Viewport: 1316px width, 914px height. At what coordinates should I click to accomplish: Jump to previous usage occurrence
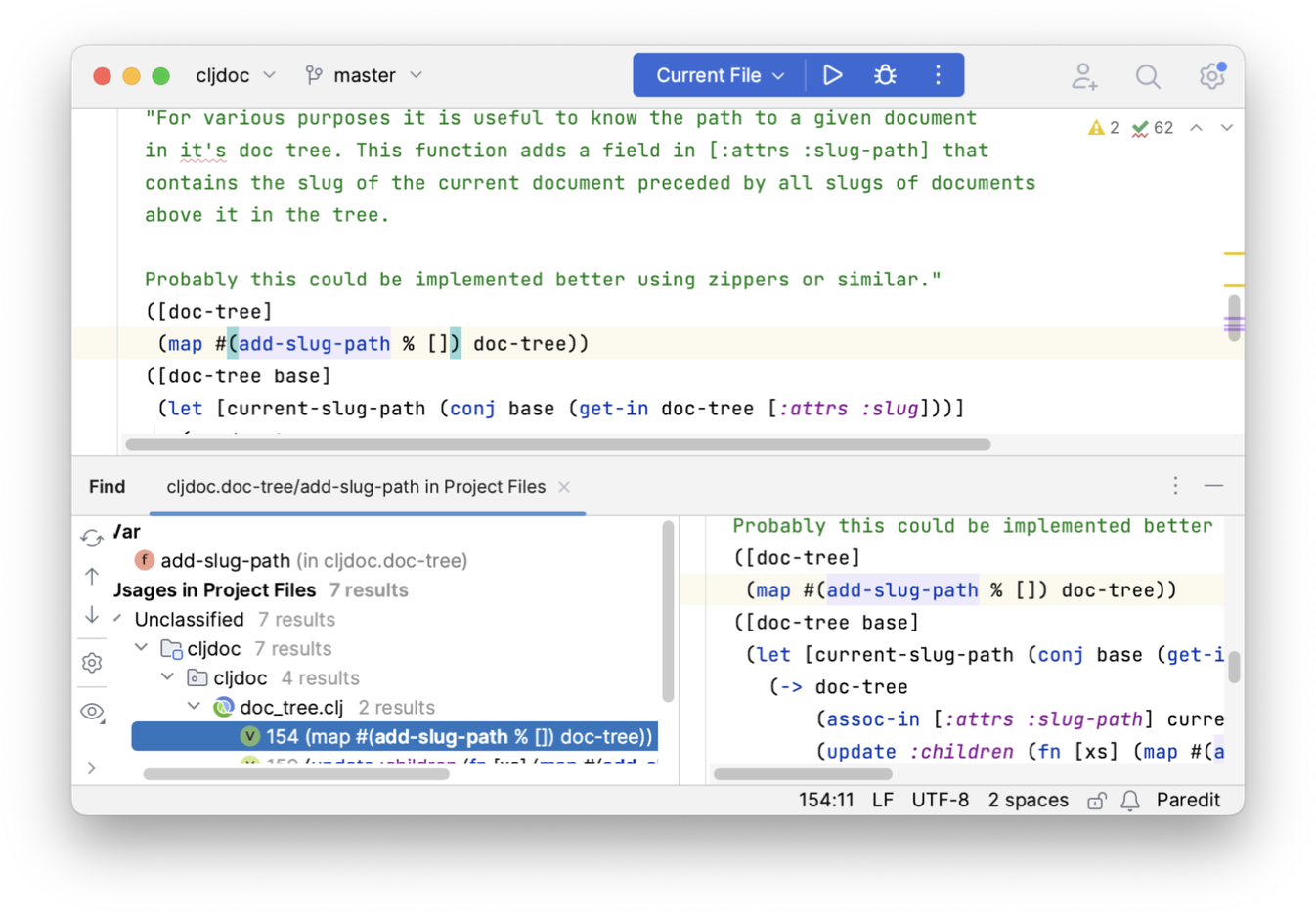(x=92, y=576)
